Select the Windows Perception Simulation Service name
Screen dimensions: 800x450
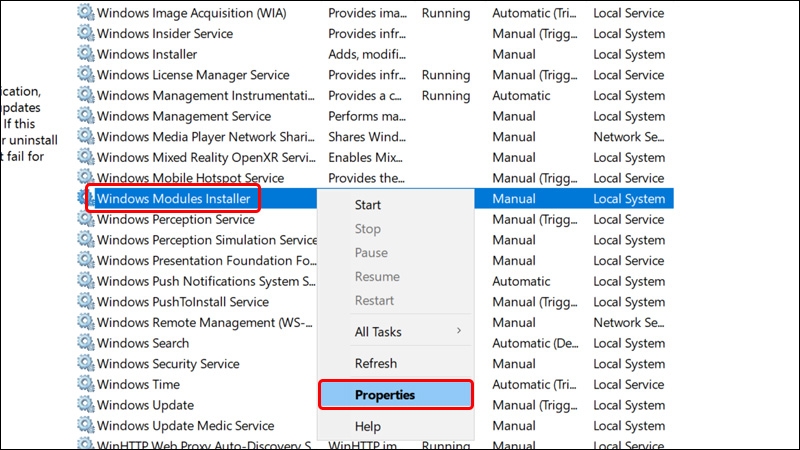coord(207,240)
